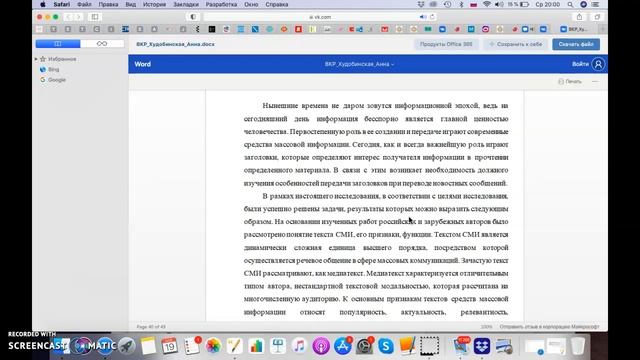Image resolution: width=640 pixels, height=360 pixels.
Task: Click the docx file name title
Action: pyautogui.click(x=176, y=44)
